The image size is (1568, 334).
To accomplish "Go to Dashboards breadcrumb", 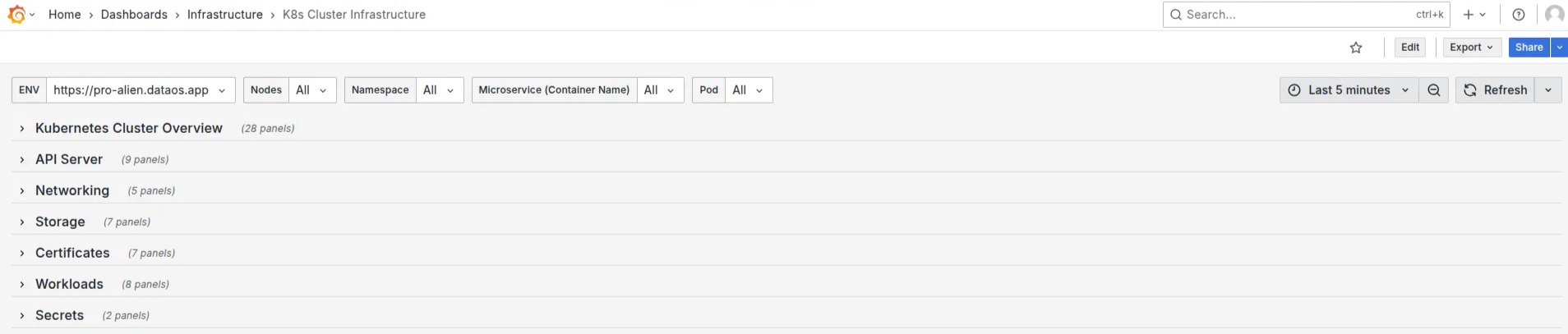I will coord(134,15).
